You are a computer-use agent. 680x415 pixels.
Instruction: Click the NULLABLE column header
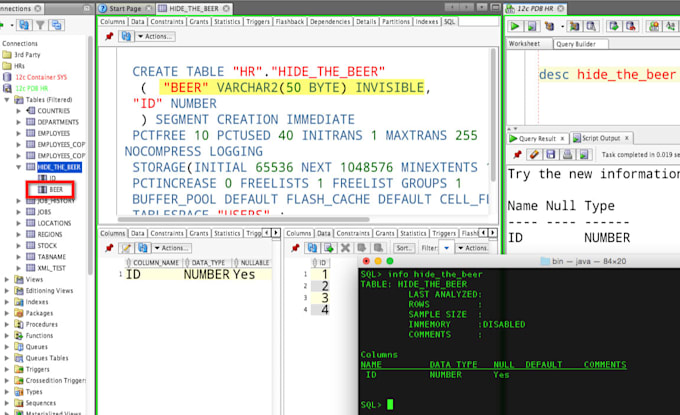[x=254, y=263]
